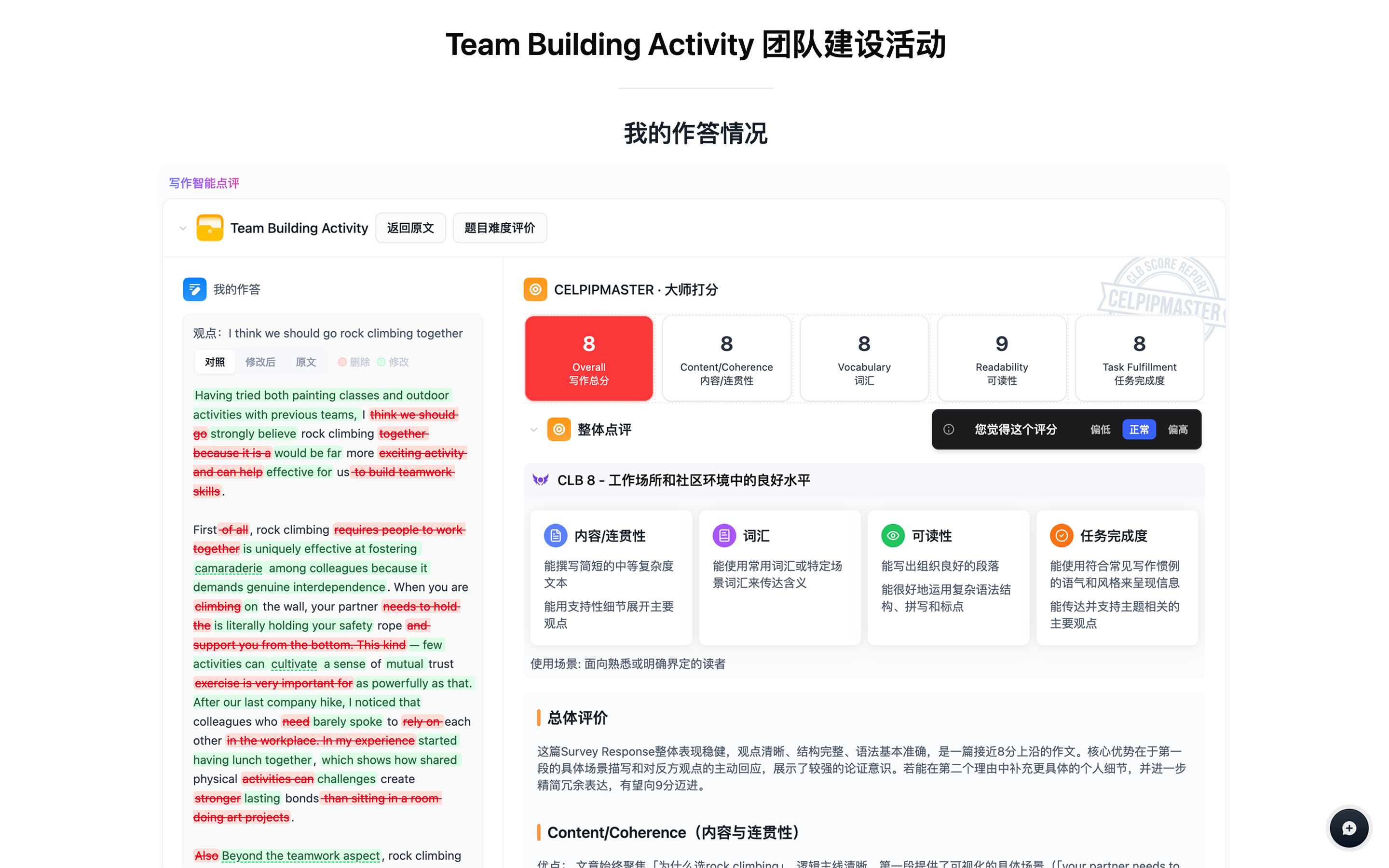Click the 返回原文 button

tap(410, 227)
